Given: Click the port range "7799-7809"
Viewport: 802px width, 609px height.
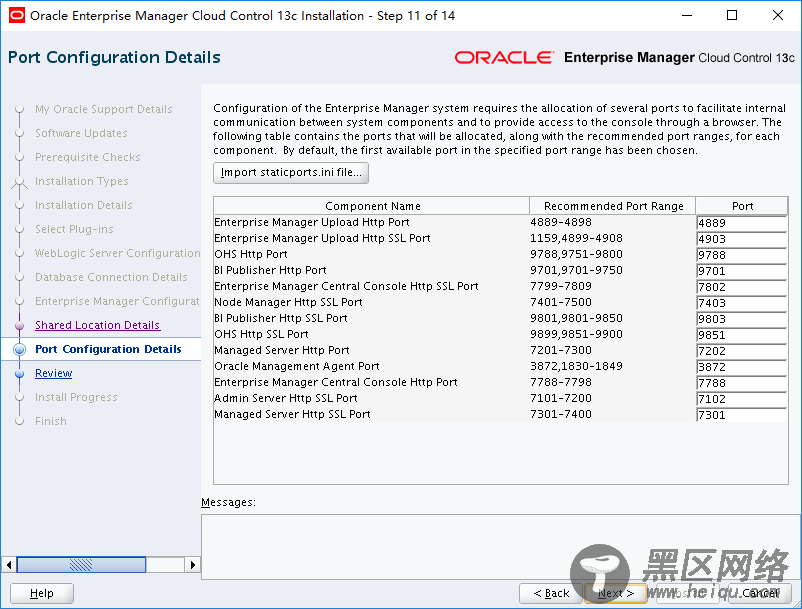Looking at the screenshot, I should (561, 286).
